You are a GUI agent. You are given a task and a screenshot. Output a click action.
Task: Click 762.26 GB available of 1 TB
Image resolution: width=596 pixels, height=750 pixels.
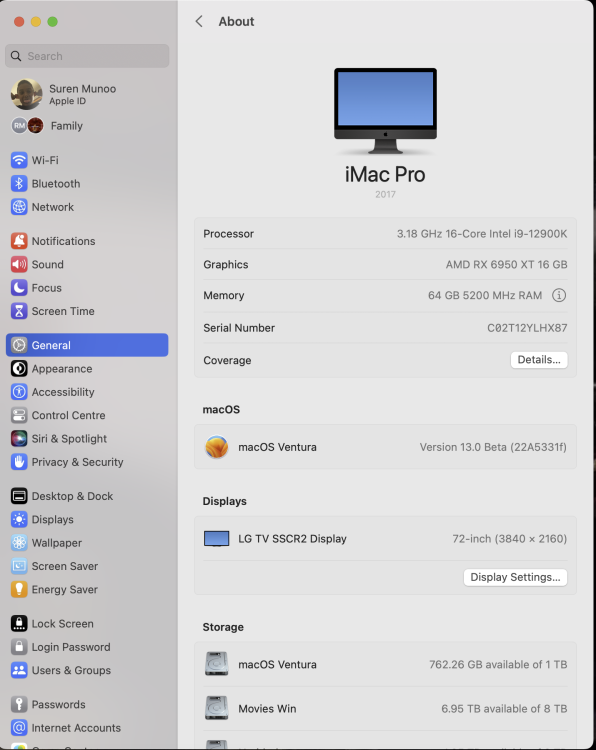pos(498,664)
